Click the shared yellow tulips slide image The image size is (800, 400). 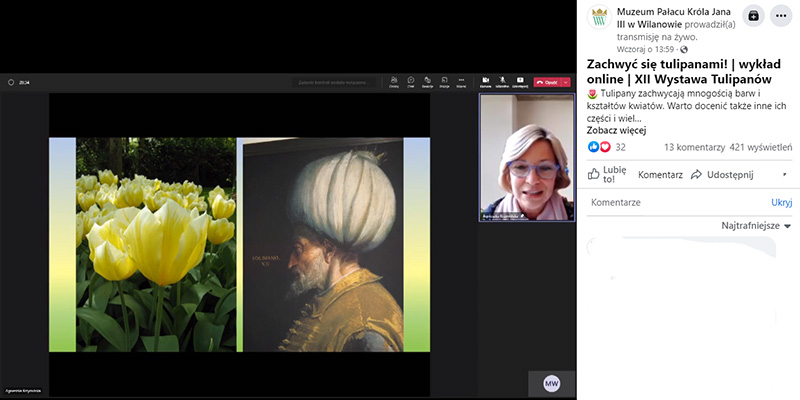coord(156,244)
